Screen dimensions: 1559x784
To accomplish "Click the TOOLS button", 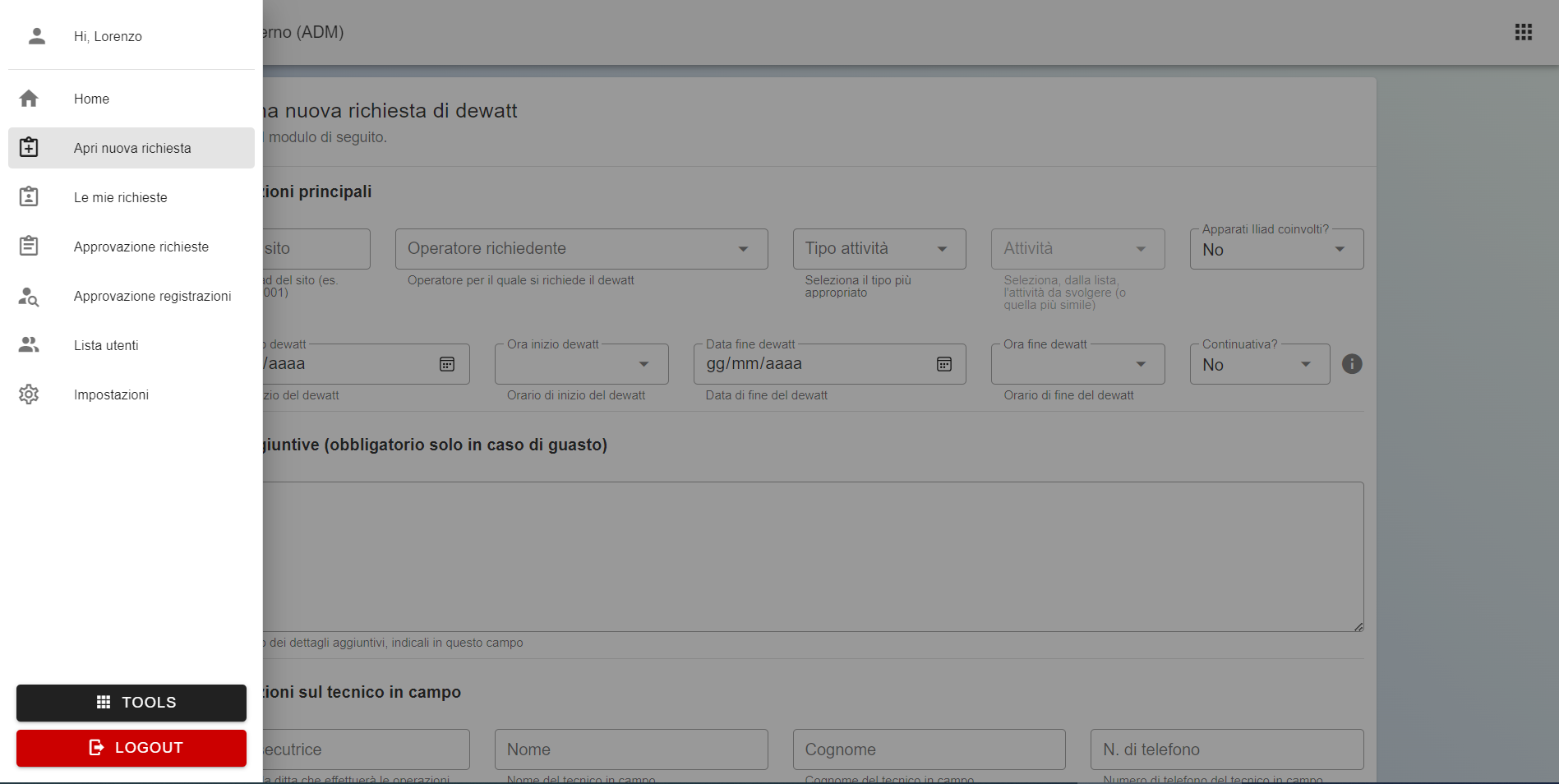I will coord(131,703).
